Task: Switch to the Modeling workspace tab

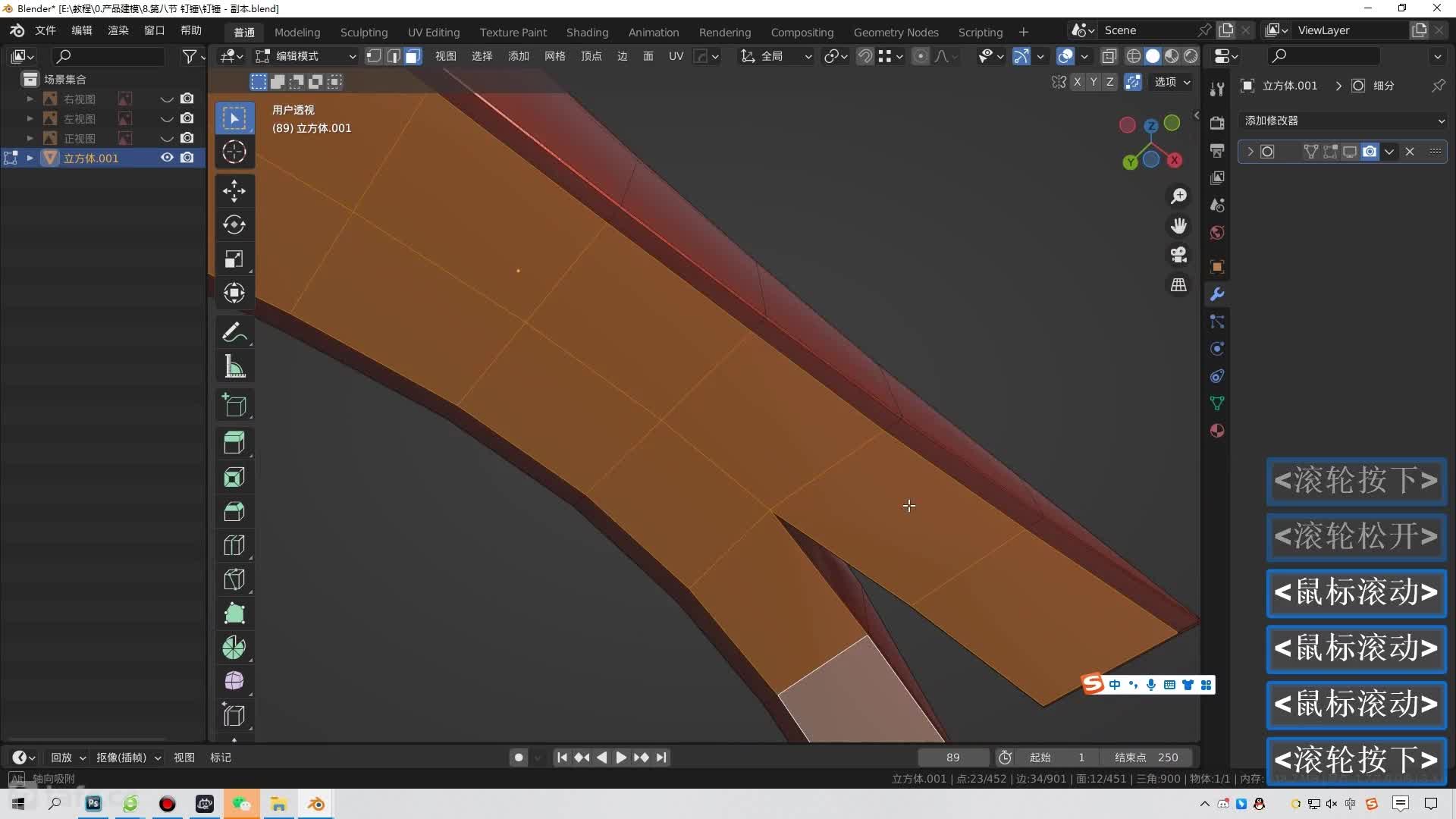Action: (x=297, y=32)
